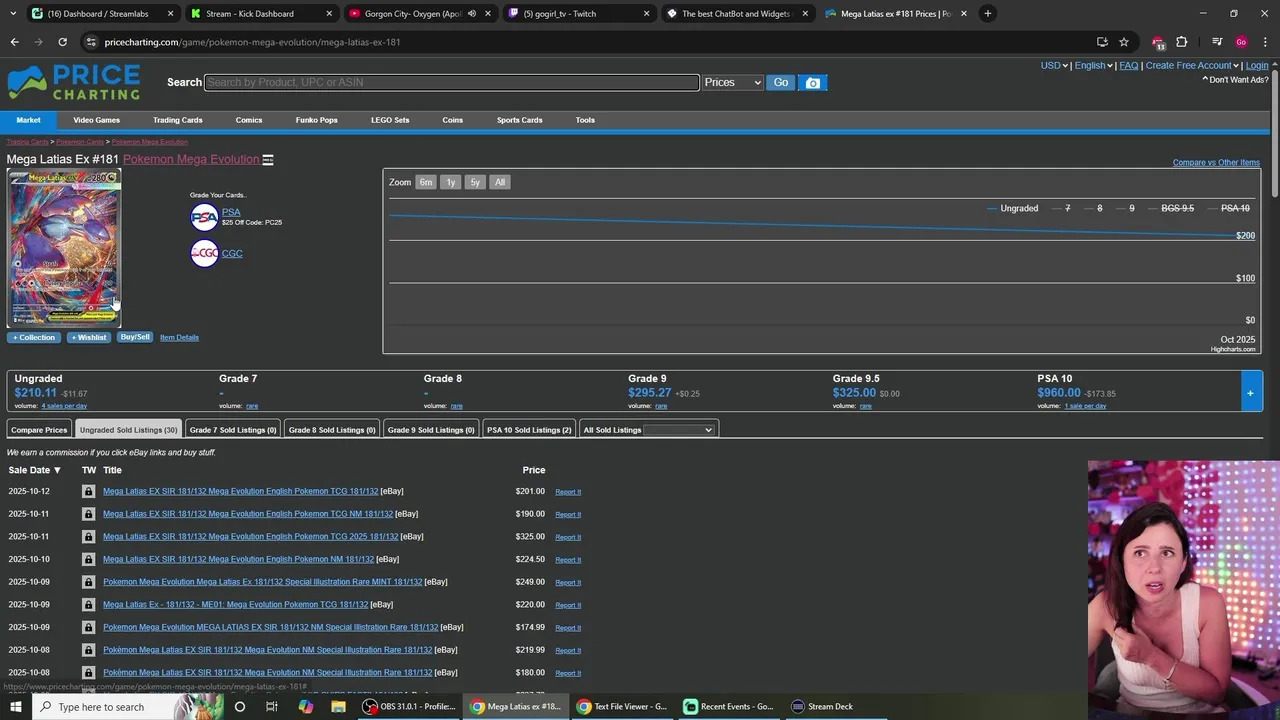Image resolution: width=1280 pixels, height=720 pixels.
Task: Open the USD currency dropdown
Action: (x=1054, y=66)
